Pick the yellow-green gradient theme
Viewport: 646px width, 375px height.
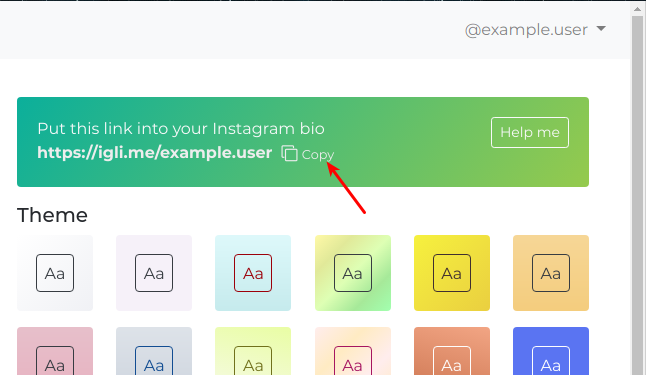(x=353, y=273)
